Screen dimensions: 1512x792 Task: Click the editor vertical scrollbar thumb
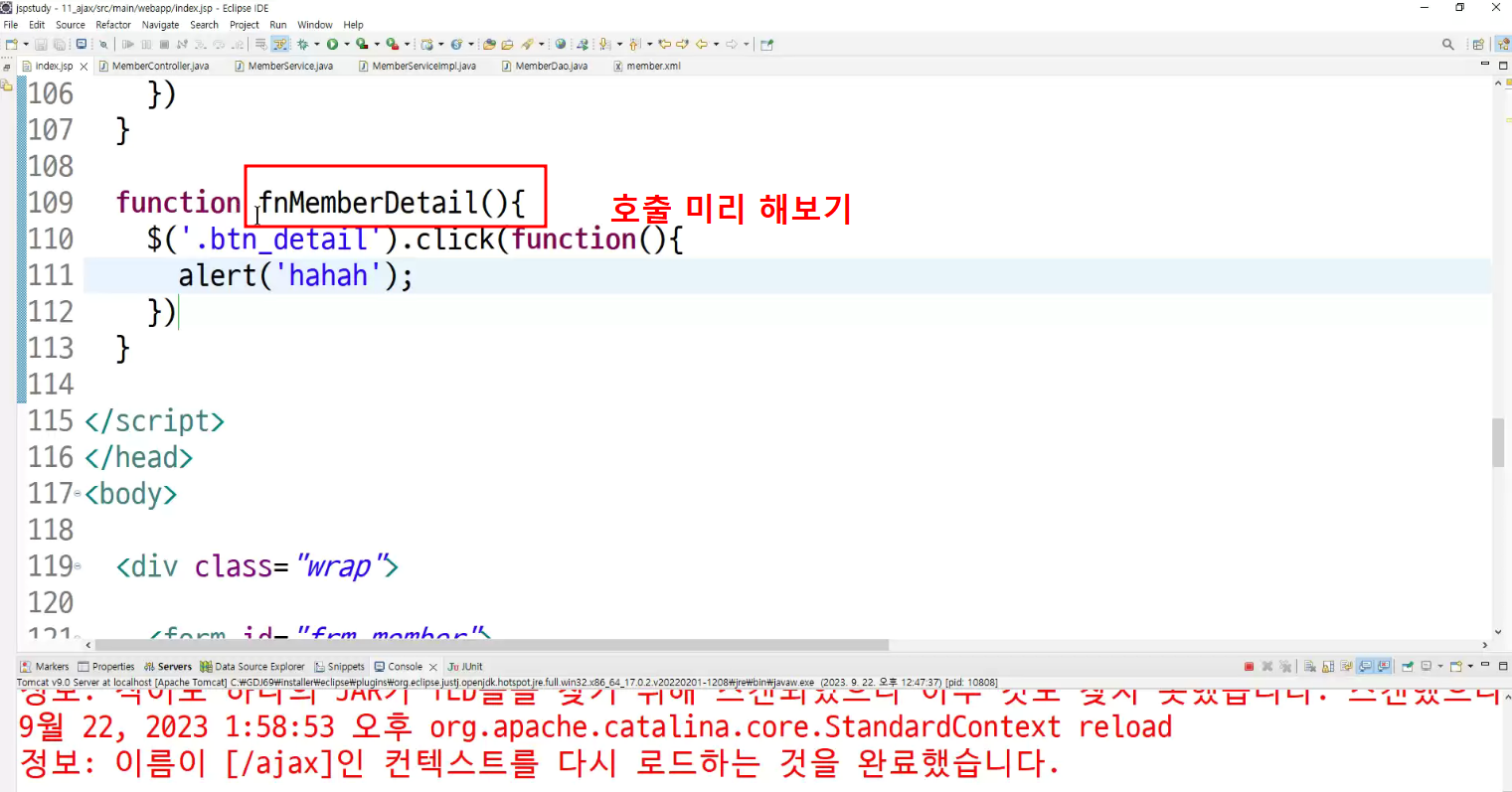(1498, 442)
